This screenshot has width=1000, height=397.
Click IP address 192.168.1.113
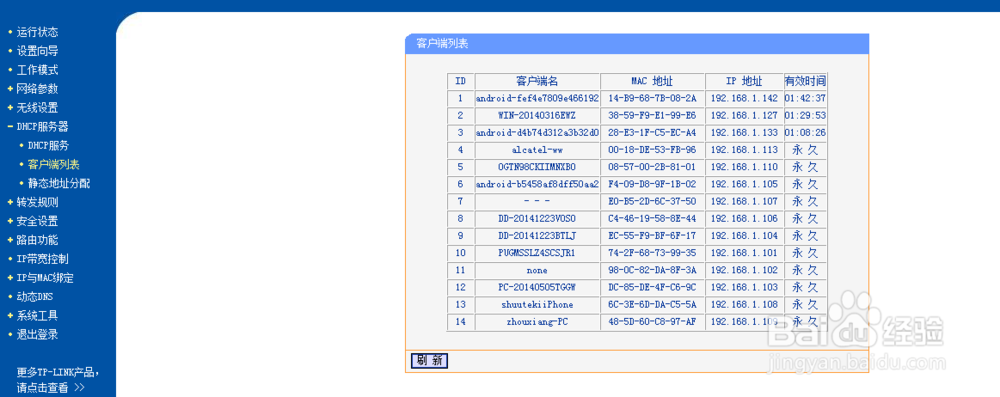click(744, 150)
